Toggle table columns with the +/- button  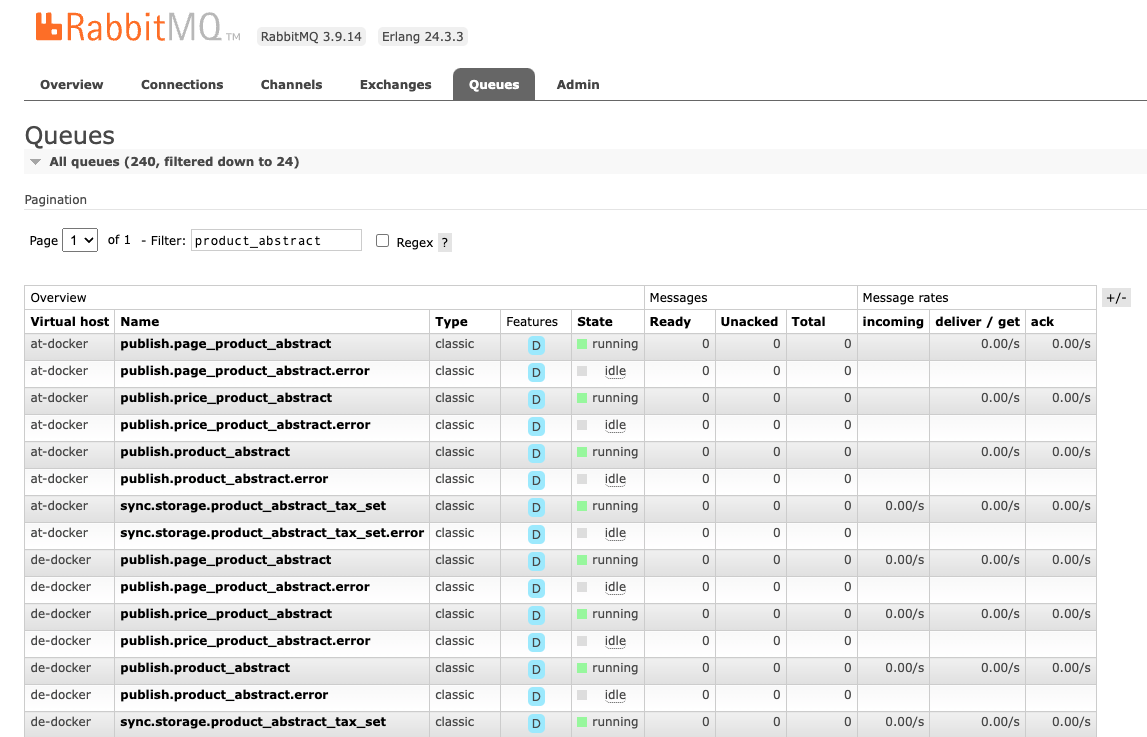pyautogui.click(x=1116, y=298)
